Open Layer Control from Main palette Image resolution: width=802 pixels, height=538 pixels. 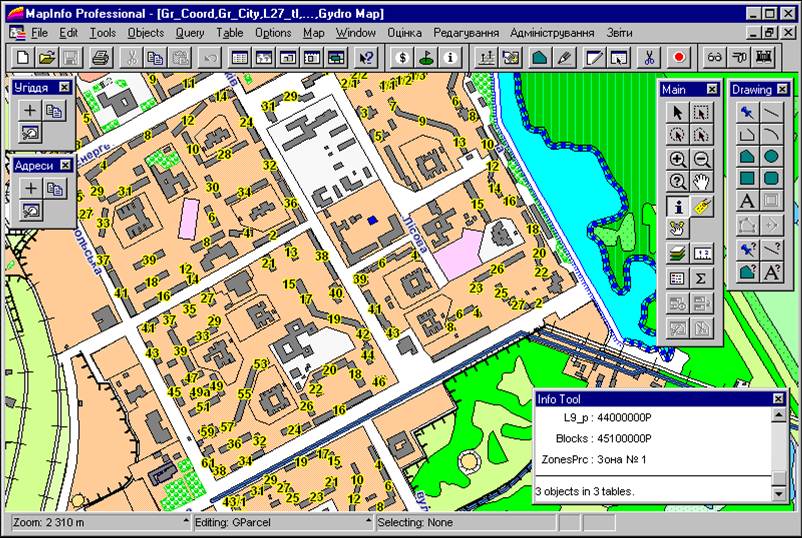pyautogui.click(x=677, y=254)
